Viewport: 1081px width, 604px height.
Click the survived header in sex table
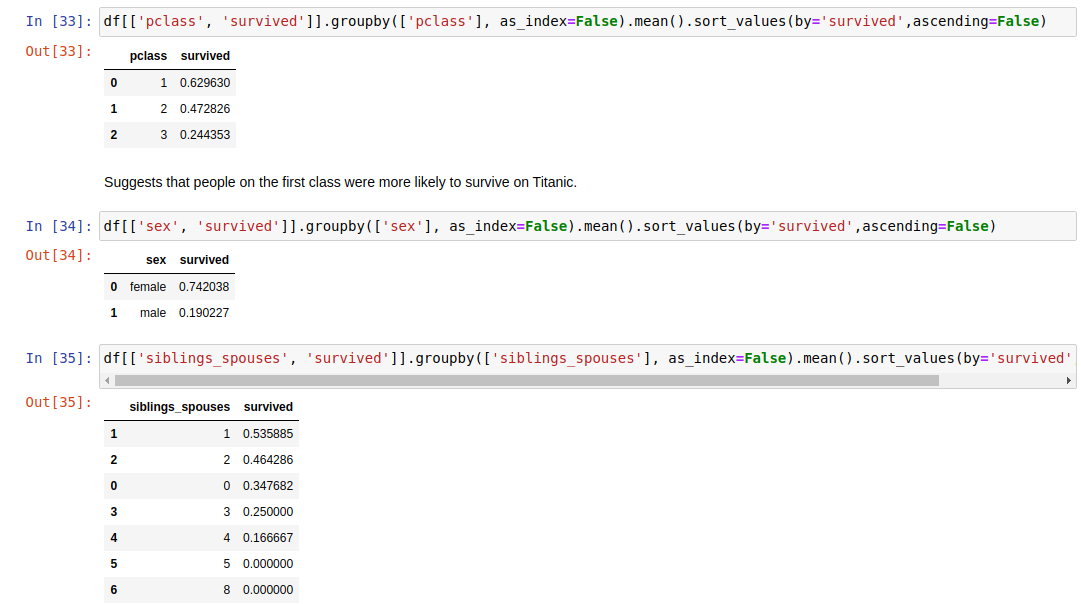coord(204,260)
